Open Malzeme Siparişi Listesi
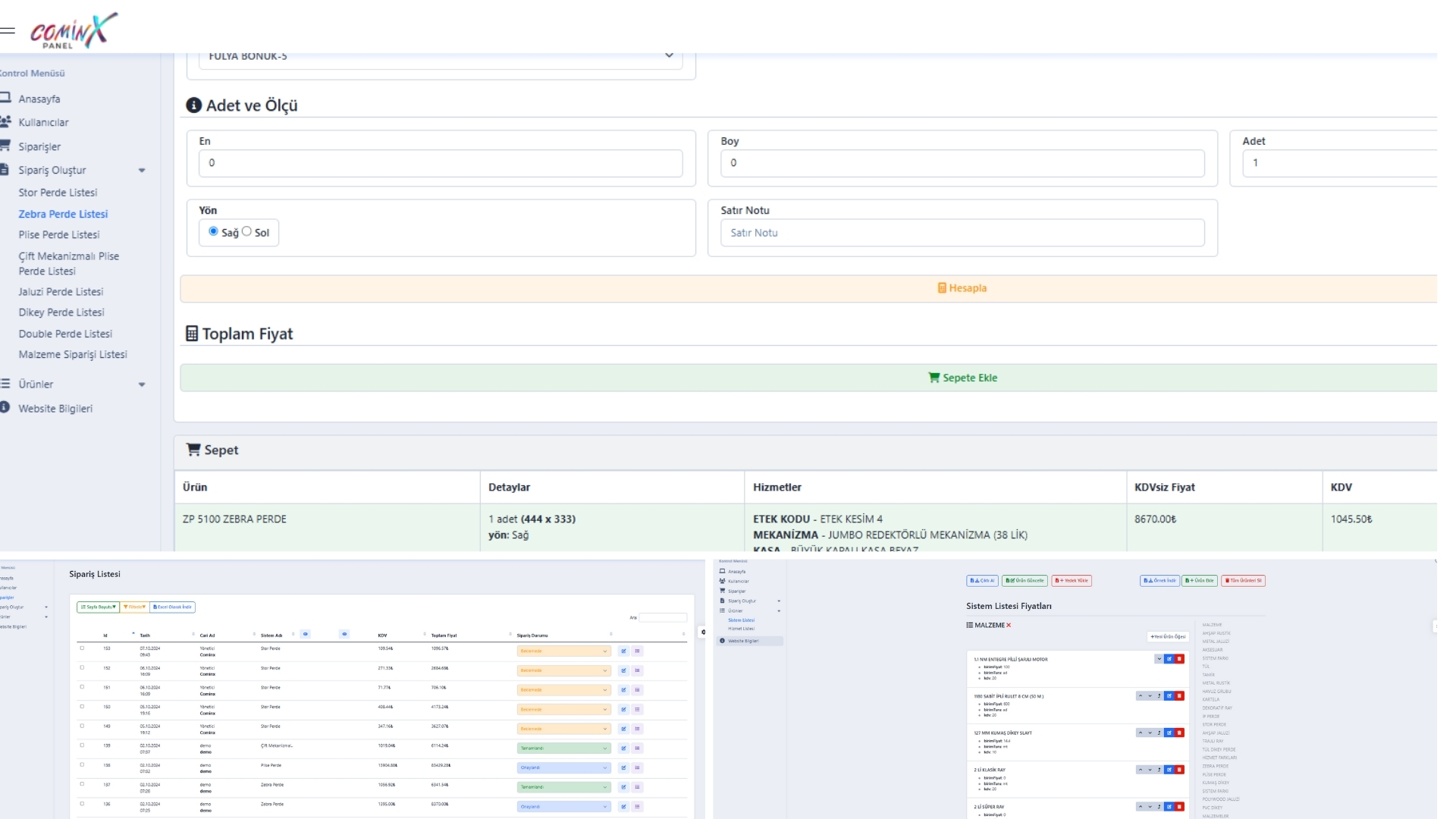 tap(73, 354)
